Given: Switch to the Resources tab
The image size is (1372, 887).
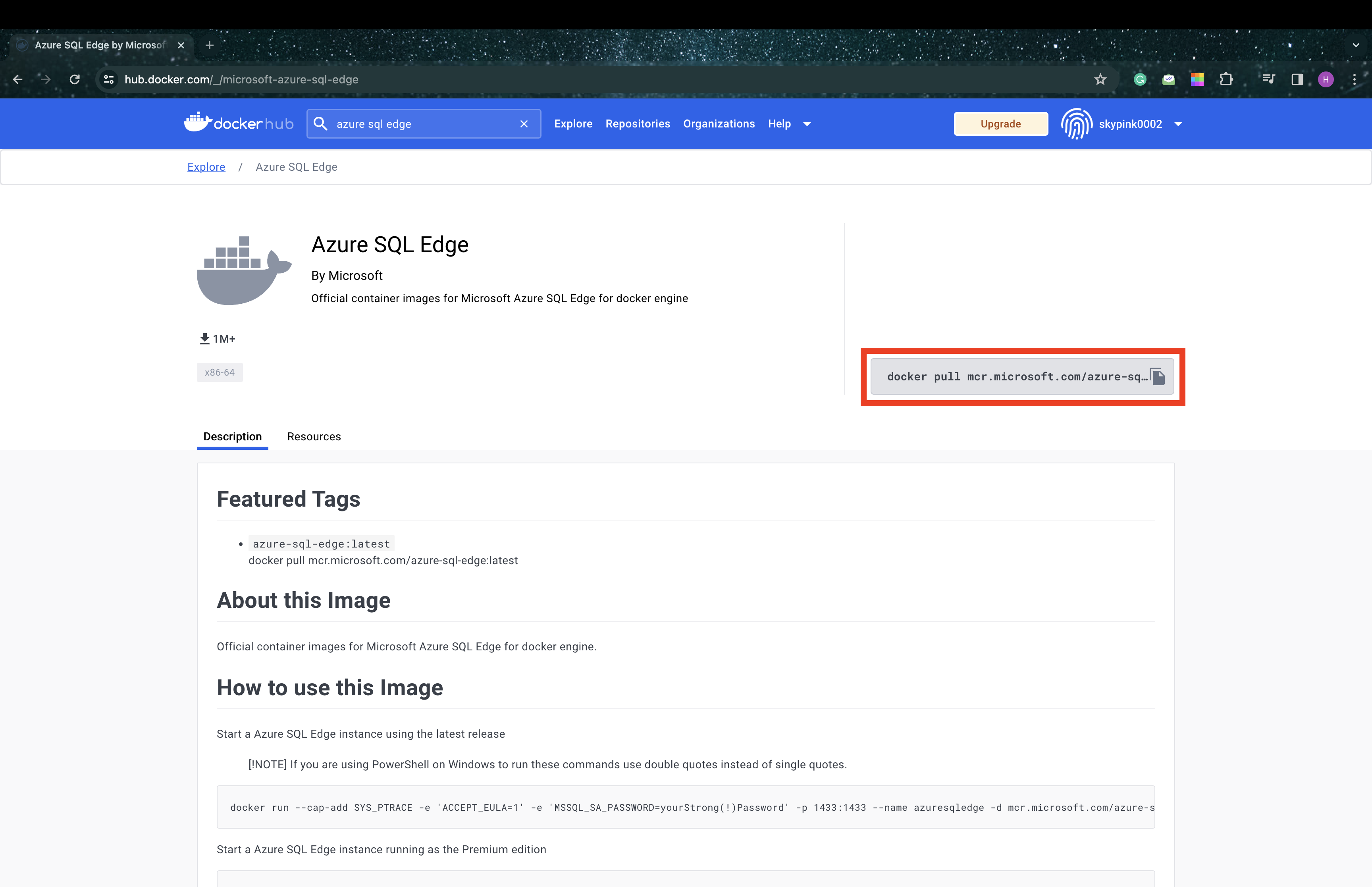Looking at the screenshot, I should [314, 437].
